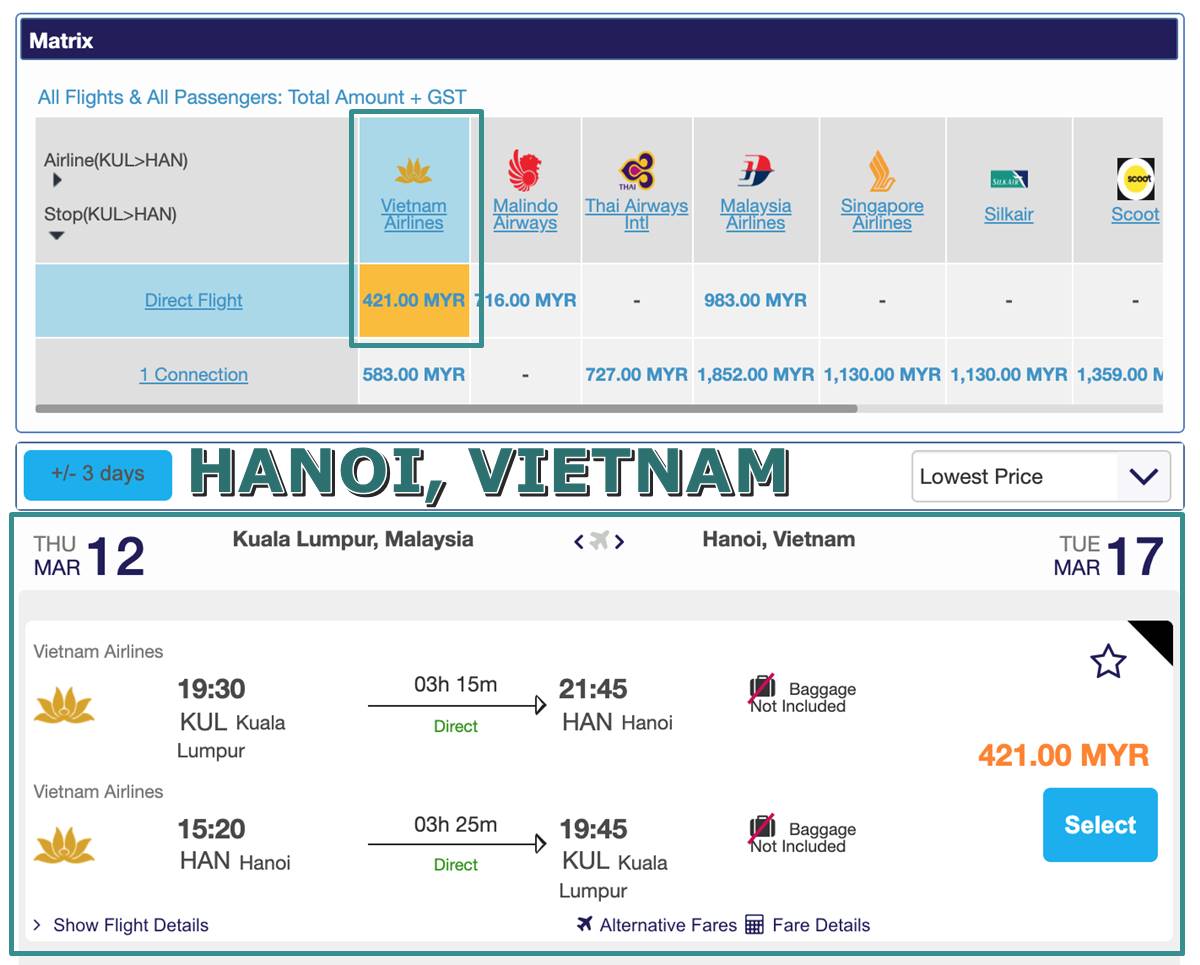
Task: Click the Thai Airways Intl logo
Action: (636, 171)
